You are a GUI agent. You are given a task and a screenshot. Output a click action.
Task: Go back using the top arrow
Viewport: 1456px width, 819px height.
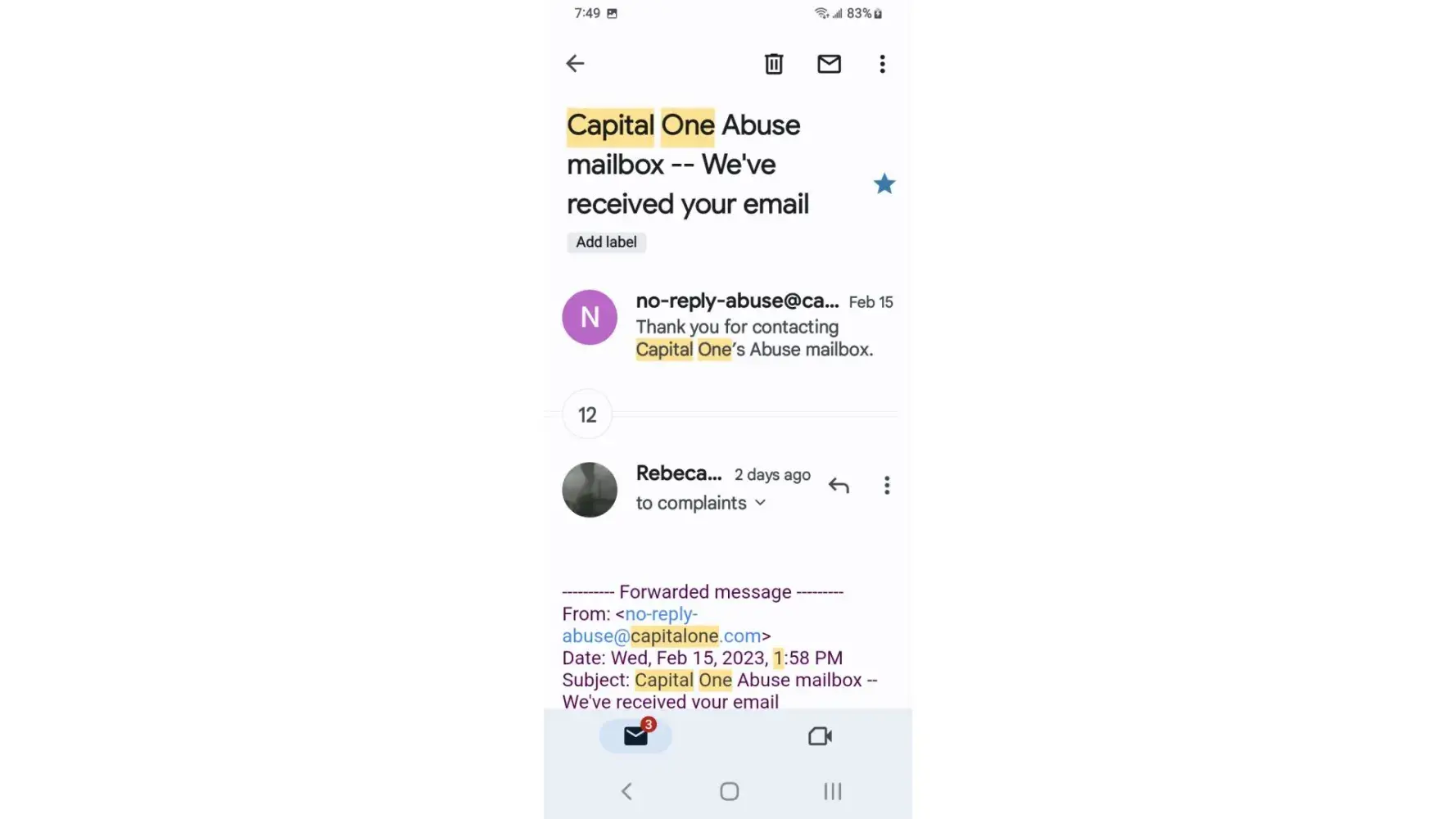click(575, 64)
